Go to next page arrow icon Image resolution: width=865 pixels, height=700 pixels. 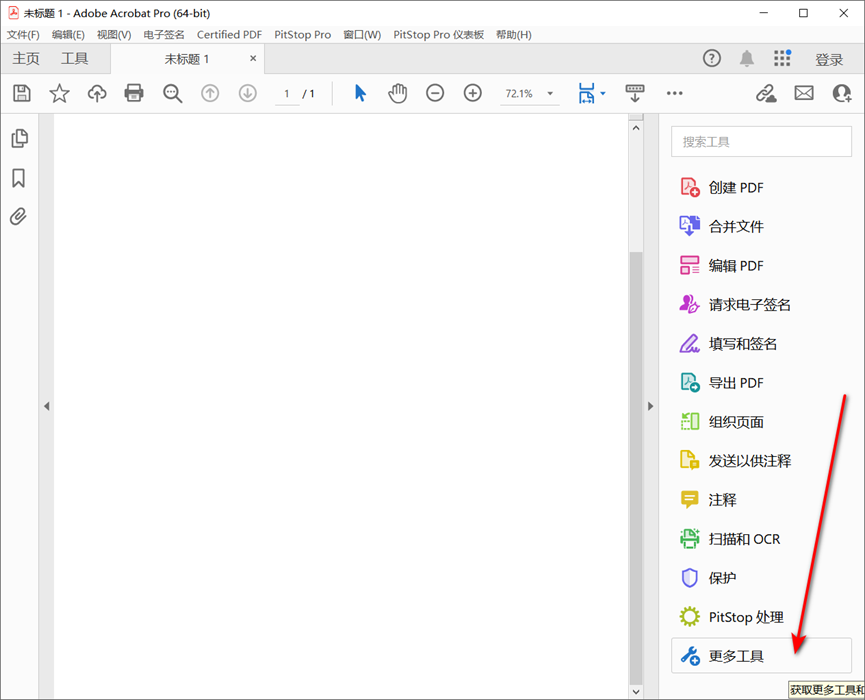pyautogui.click(x=248, y=93)
